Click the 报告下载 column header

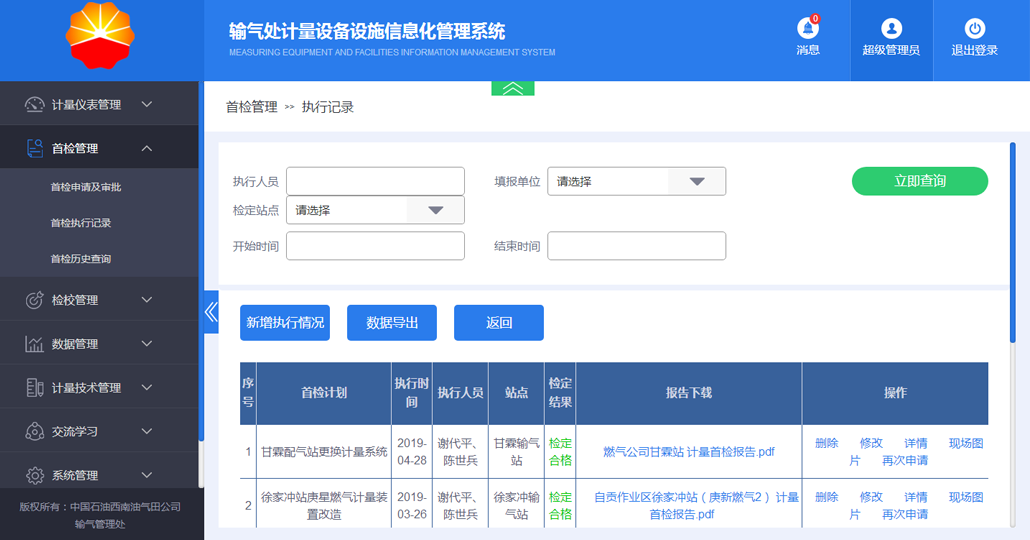(688, 393)
